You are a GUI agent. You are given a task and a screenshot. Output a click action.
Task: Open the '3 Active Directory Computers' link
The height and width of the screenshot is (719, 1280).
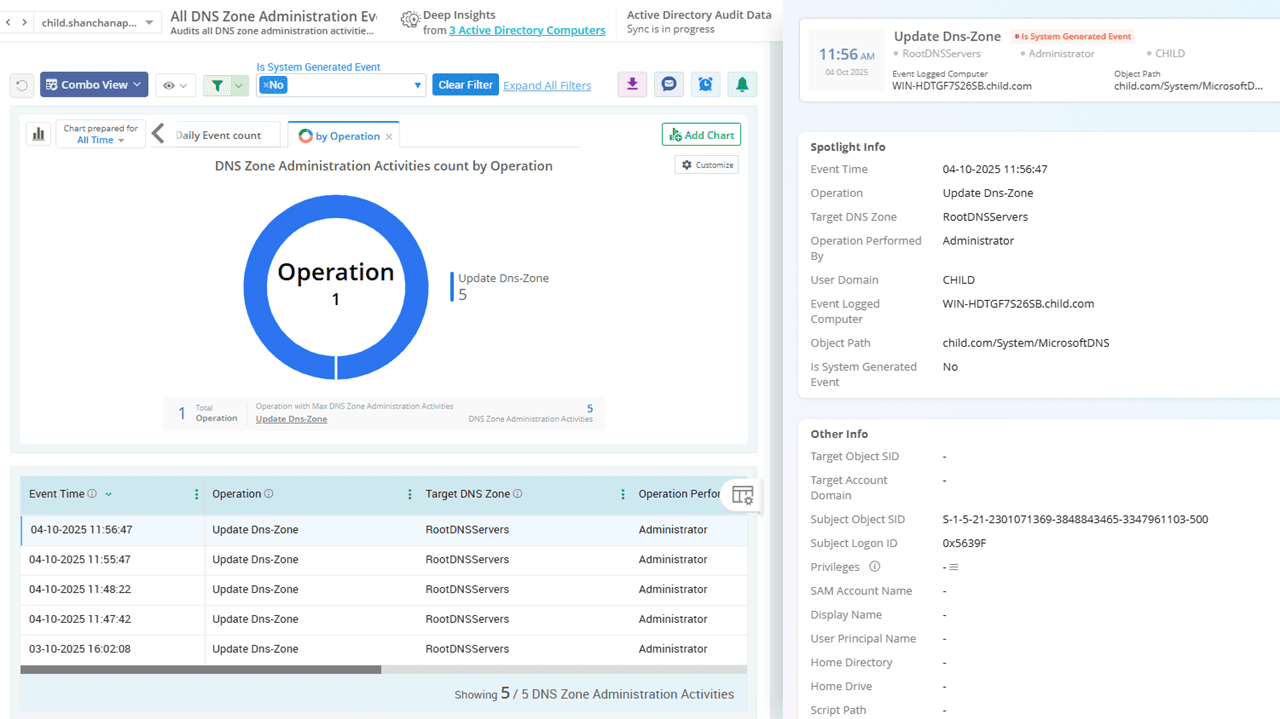[527, 30]
